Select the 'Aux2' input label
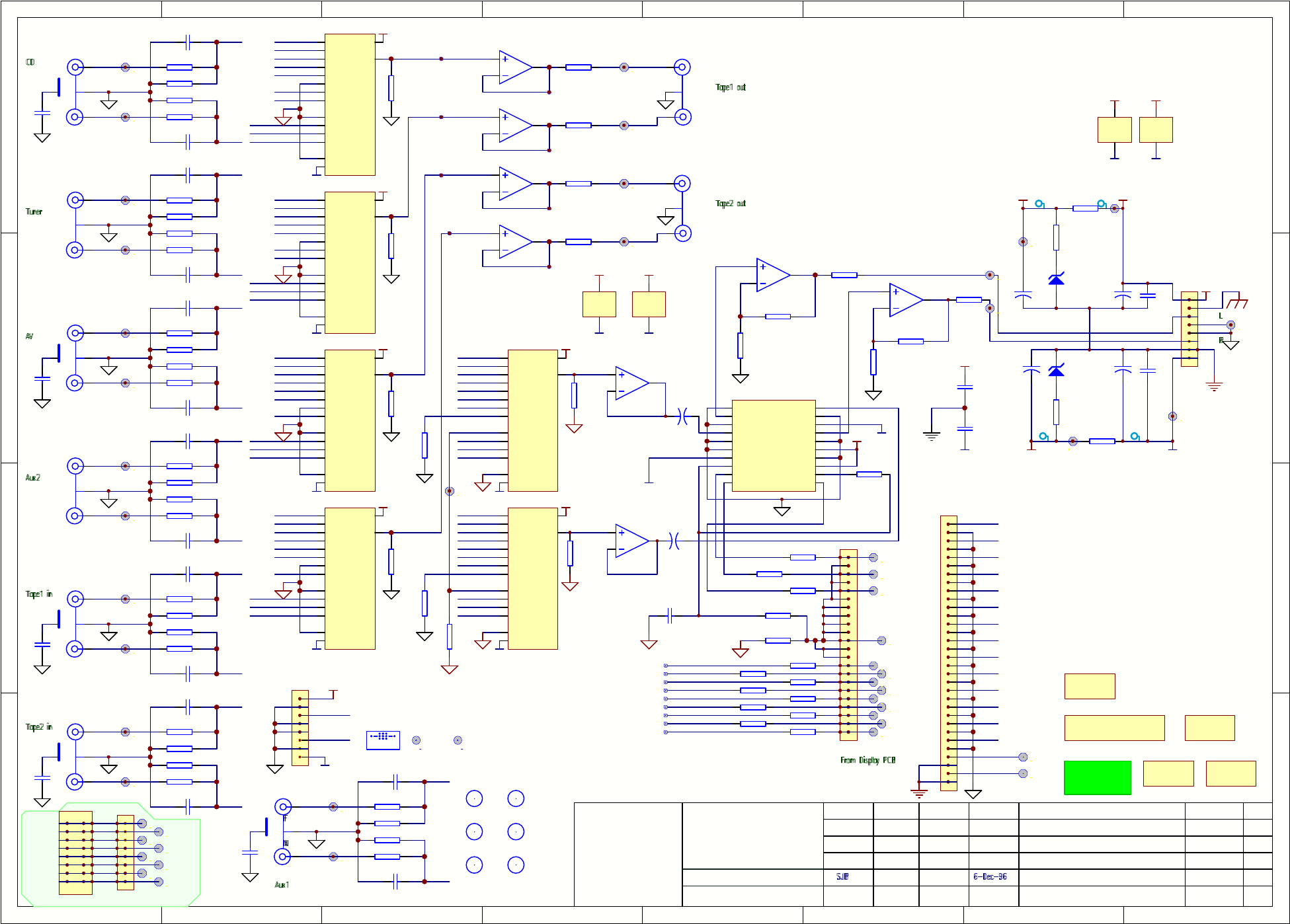Viewport: 1290px width, 924px height. click(32, 477)
